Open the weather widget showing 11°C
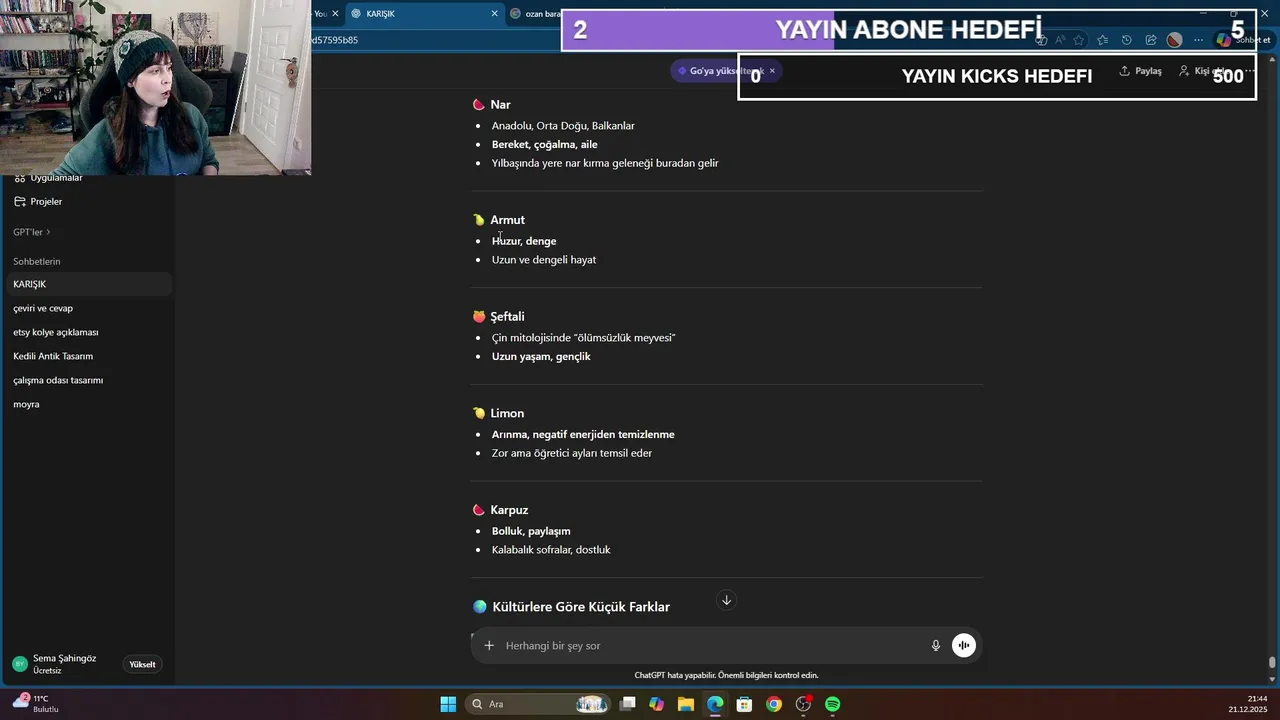The width and height of the screenshot is (1280, 720). tap(36, 703)
